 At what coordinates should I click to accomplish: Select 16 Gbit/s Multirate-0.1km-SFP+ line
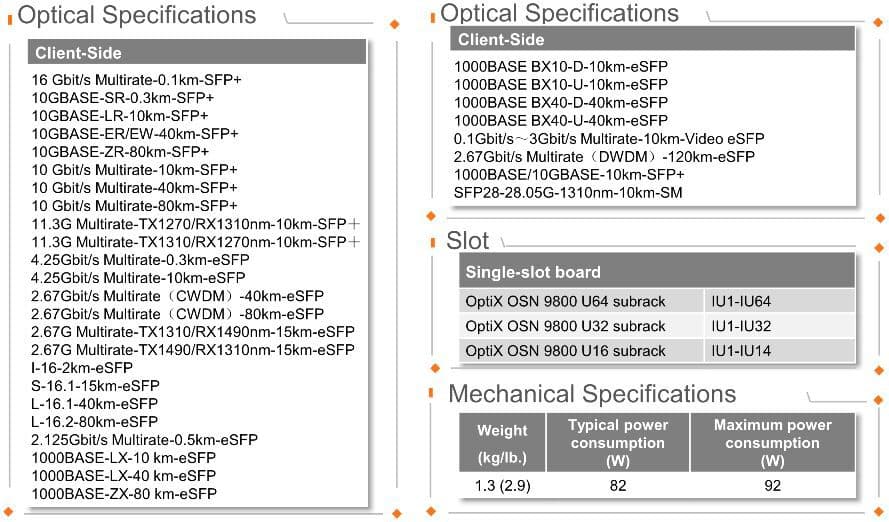136,80
